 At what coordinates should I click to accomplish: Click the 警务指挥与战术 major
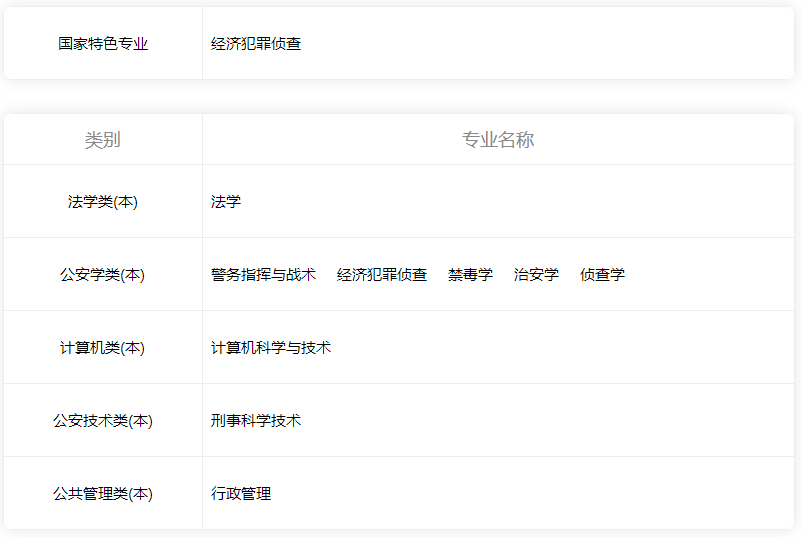point(263,275)
